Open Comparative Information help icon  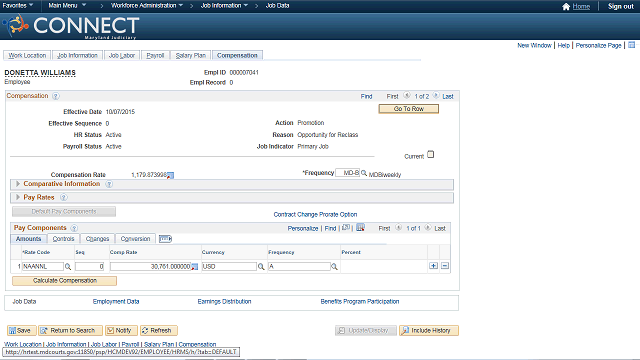(x=109, y=184)
